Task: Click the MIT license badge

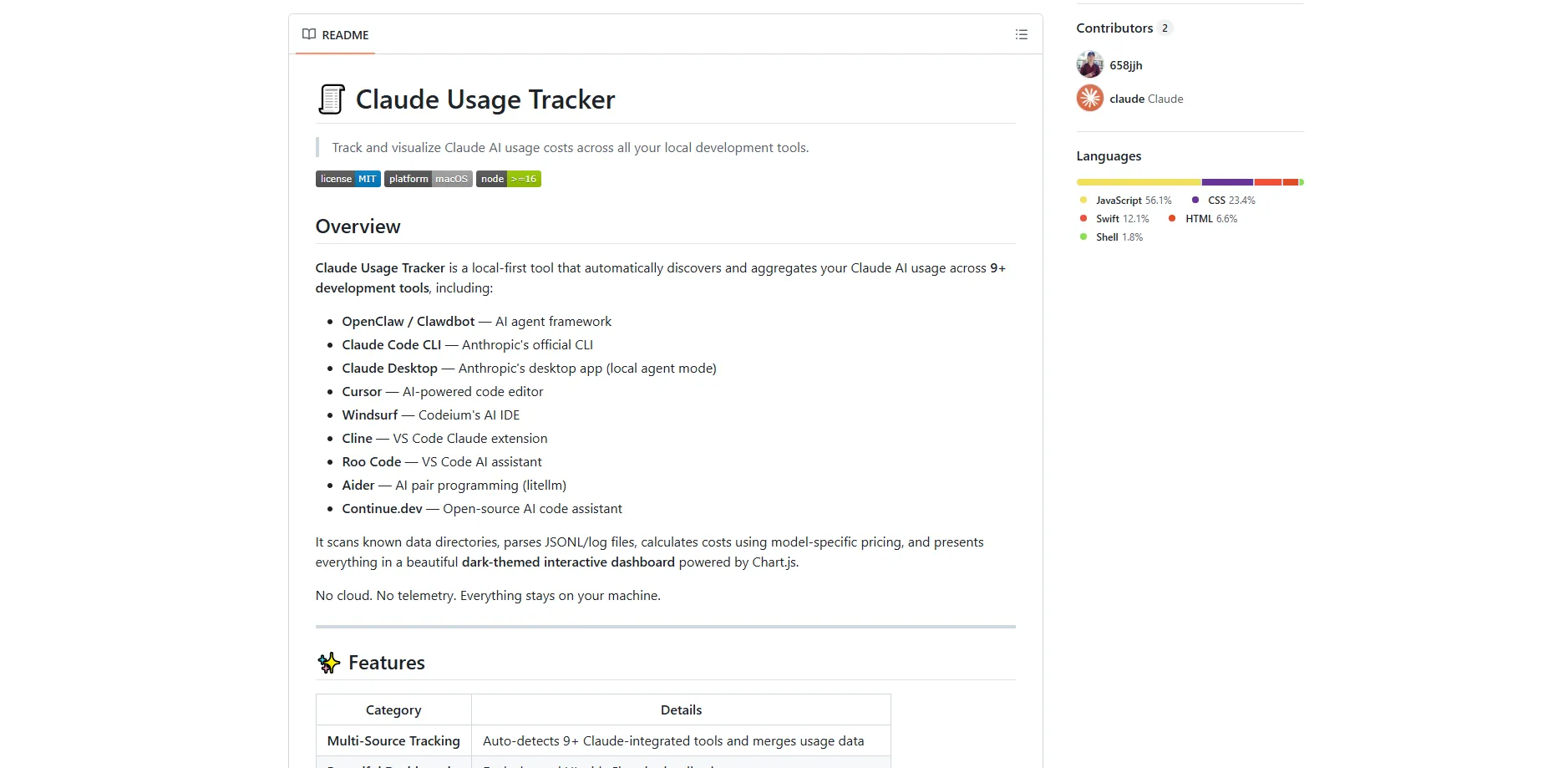Action: pyautogui.click(x=348, y=178)
